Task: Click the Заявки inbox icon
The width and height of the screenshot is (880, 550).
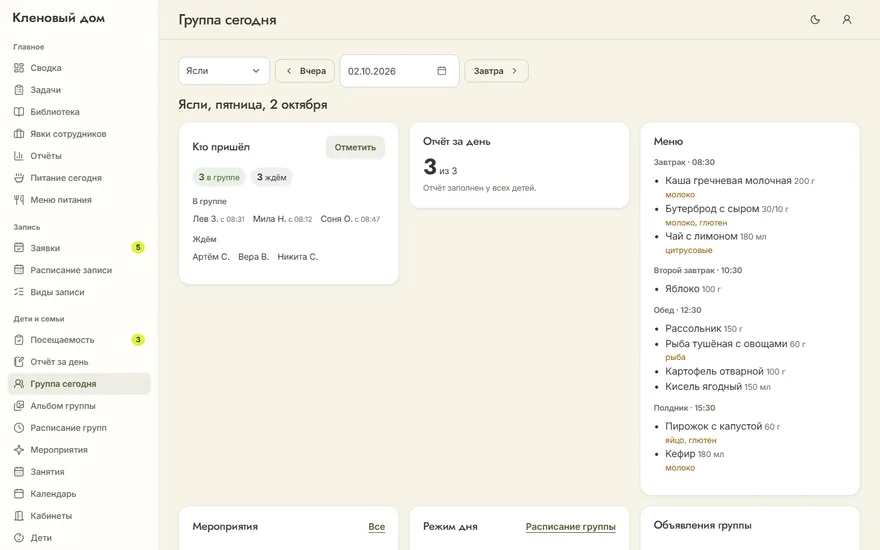Action: click(x=19, y=248)
